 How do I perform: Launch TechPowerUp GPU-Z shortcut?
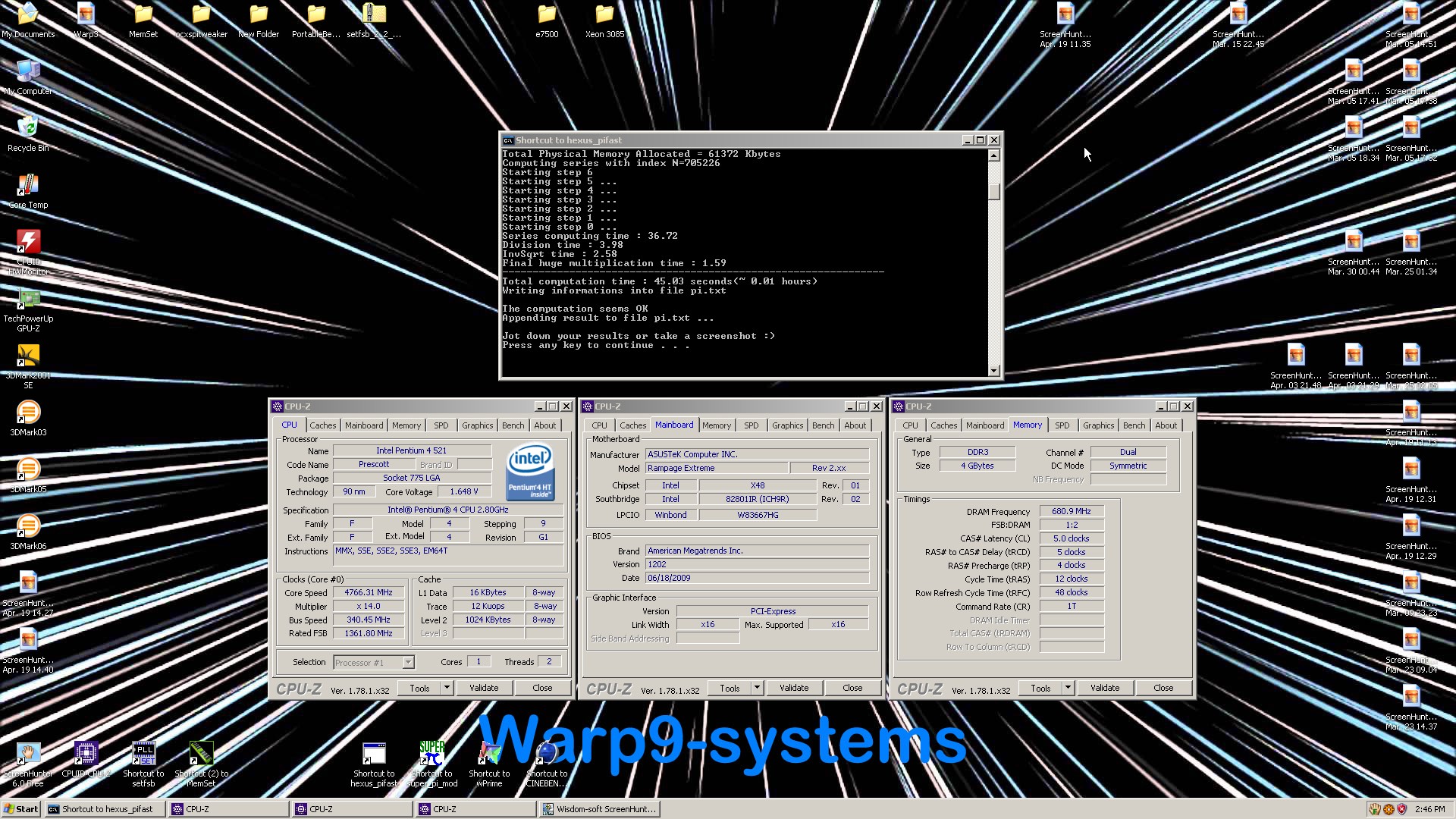click(28, 309)
